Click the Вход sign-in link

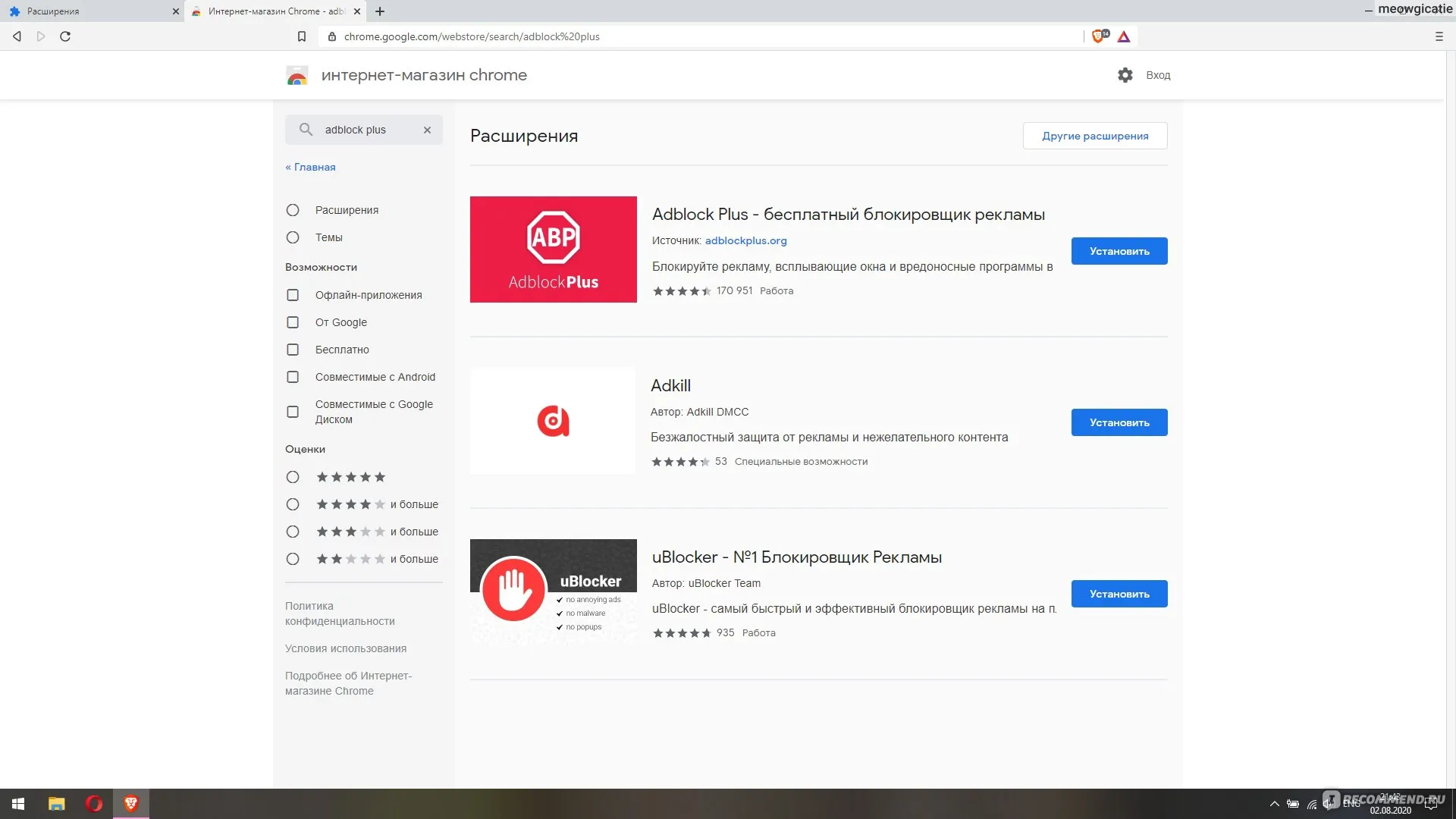pos(1158,75)
